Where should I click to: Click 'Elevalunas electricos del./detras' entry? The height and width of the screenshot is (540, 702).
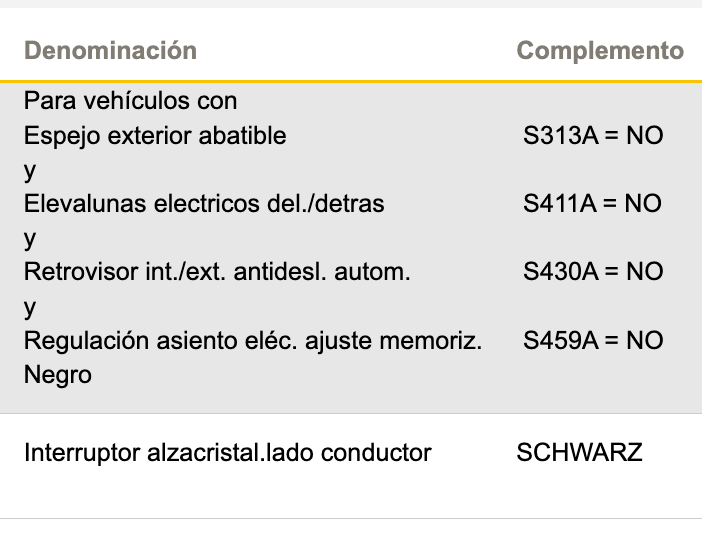click(x=204, y=203)
